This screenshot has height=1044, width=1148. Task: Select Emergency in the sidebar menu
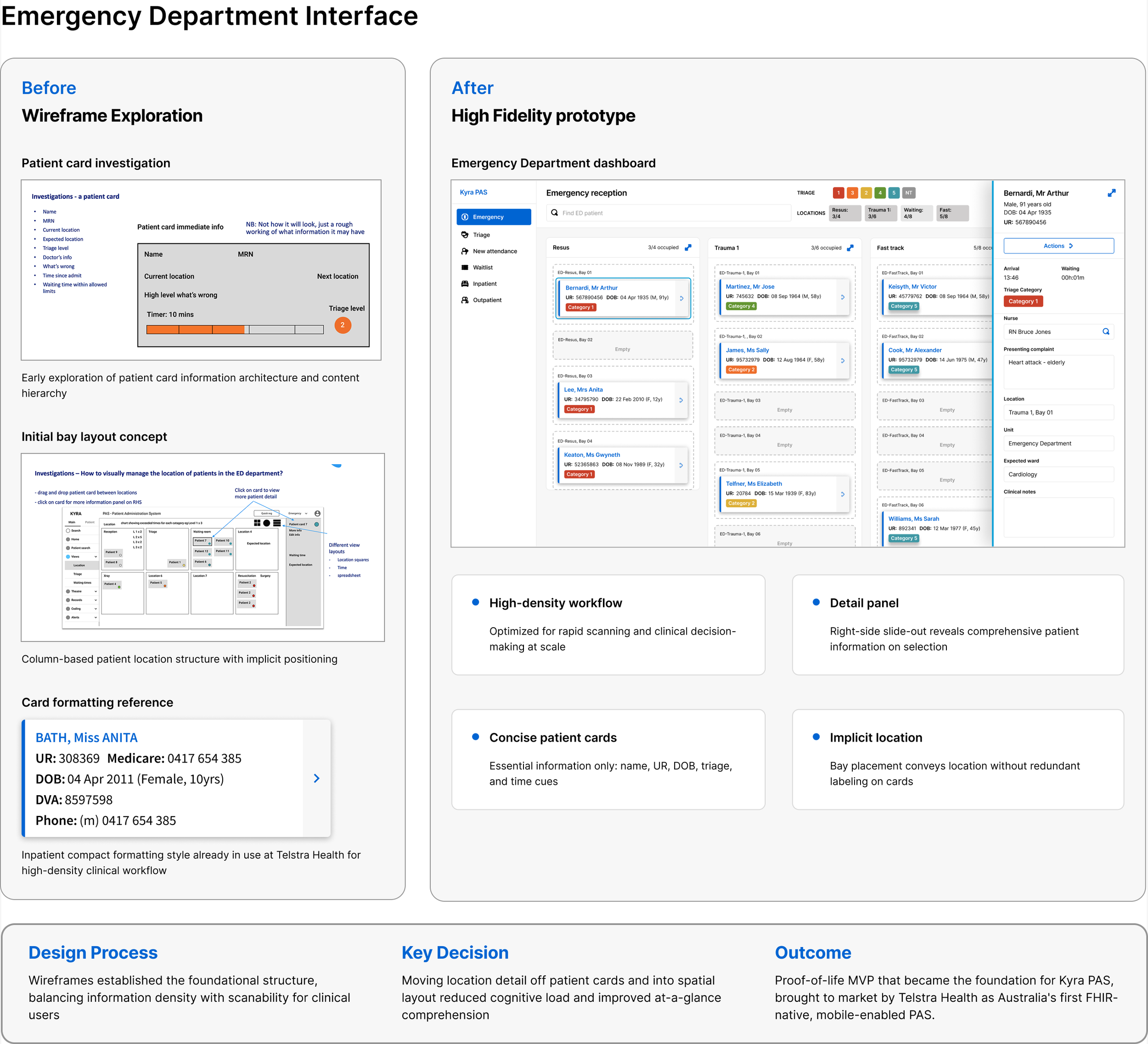point(493,217)
